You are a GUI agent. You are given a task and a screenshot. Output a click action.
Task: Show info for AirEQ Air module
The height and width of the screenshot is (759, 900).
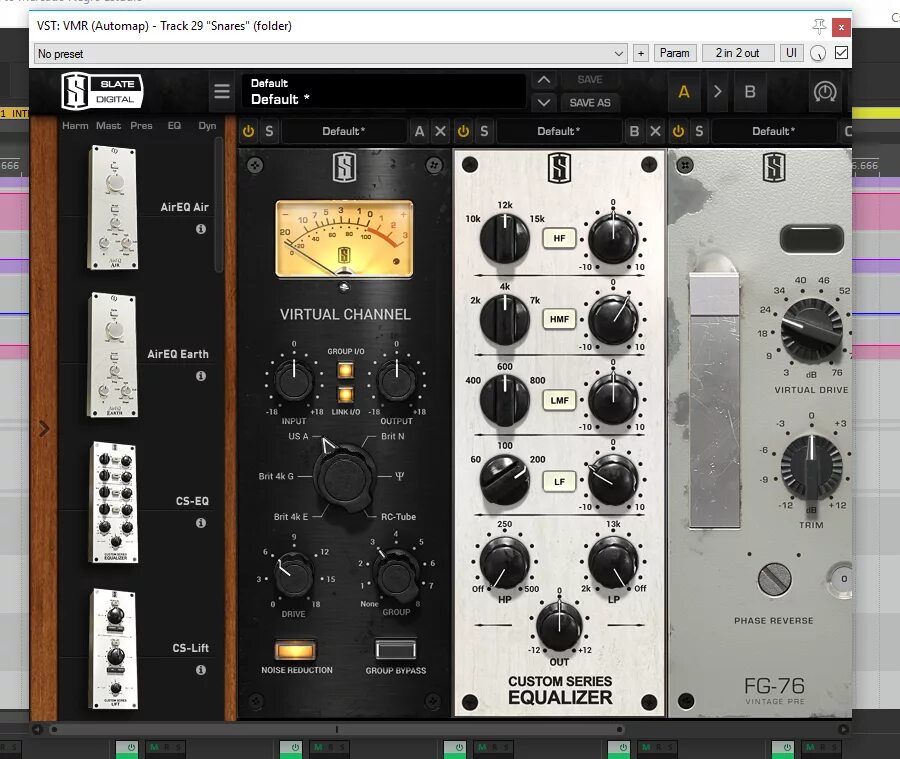point(201,229)
